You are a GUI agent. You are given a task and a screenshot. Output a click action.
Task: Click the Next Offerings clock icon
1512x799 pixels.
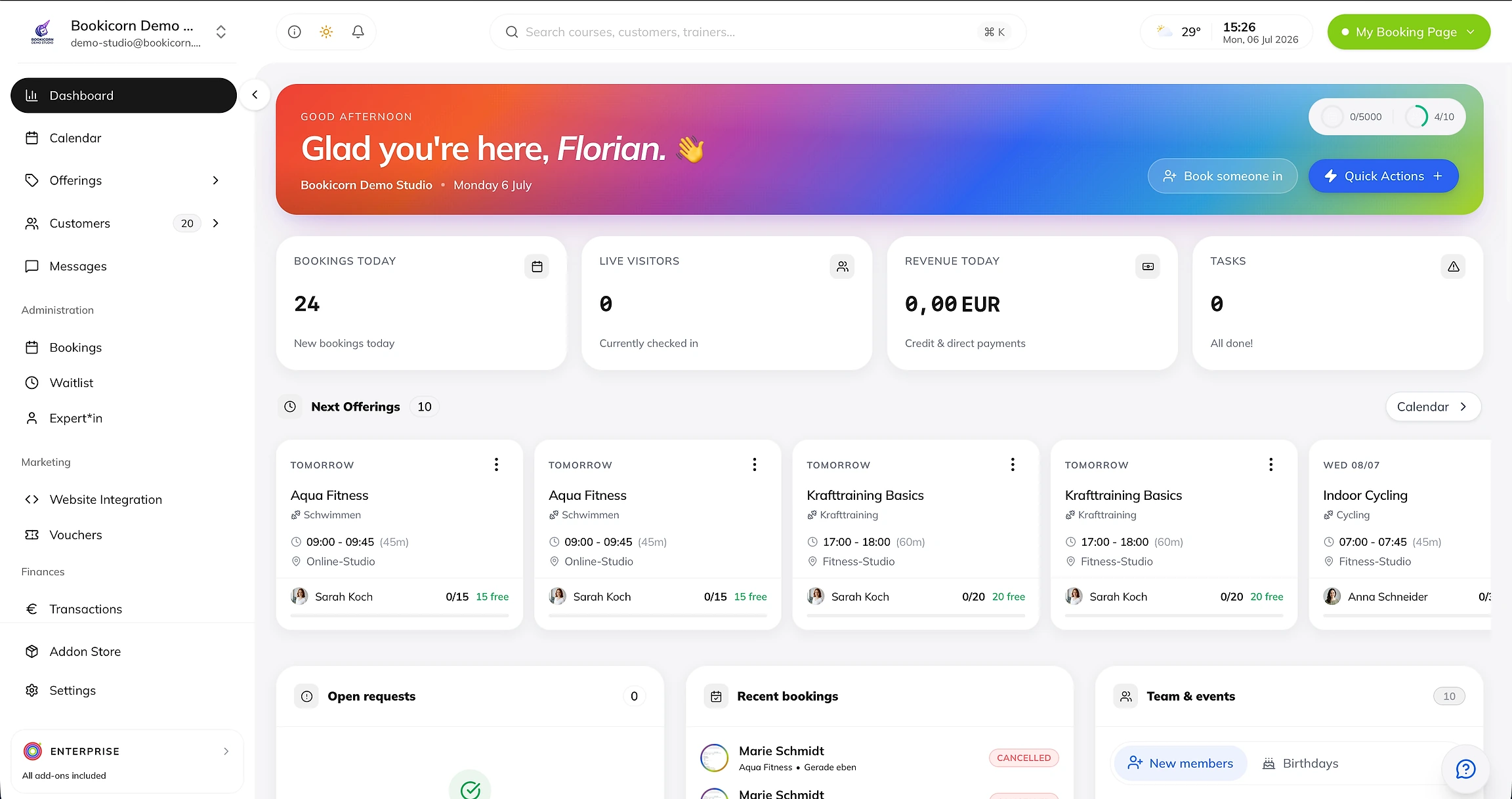coord(290,407)
